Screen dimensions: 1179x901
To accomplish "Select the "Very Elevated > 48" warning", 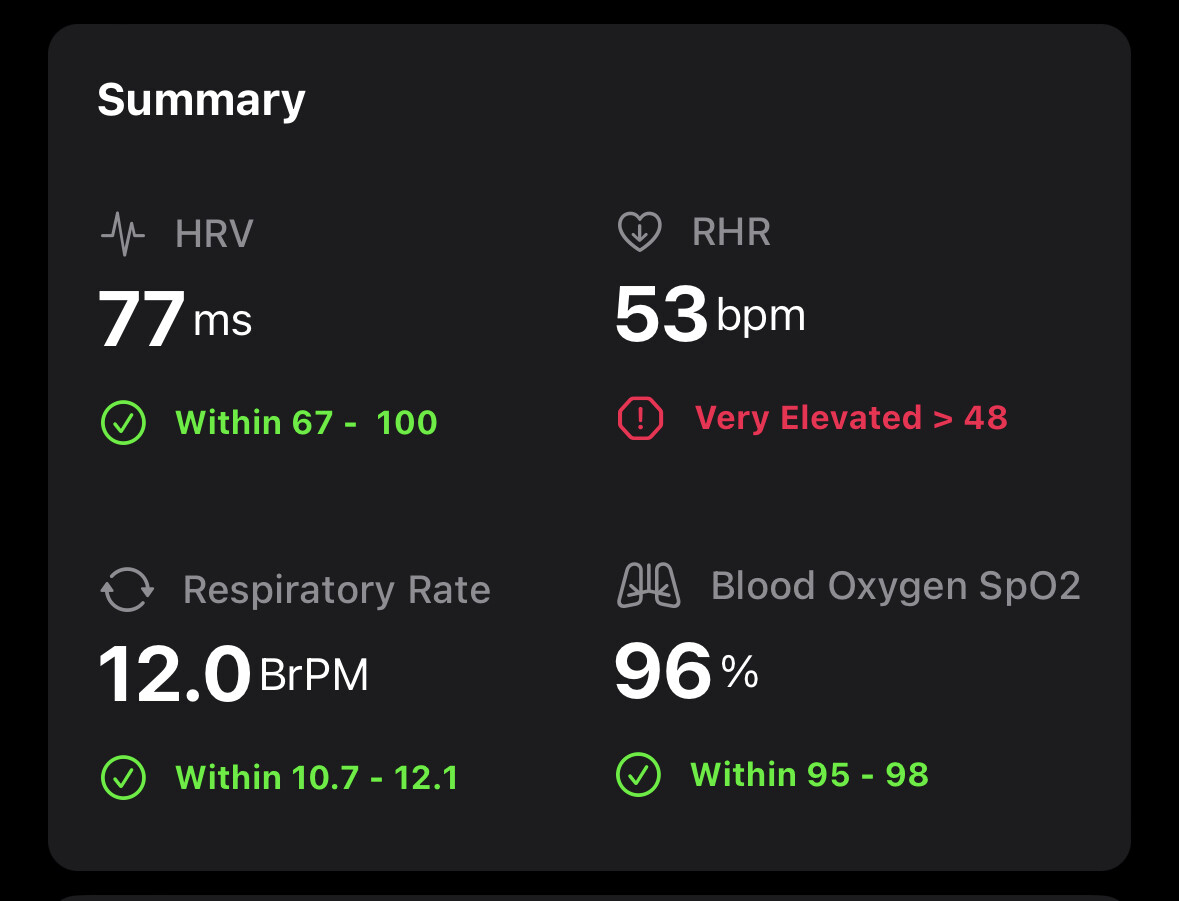I will coord(851,418).
